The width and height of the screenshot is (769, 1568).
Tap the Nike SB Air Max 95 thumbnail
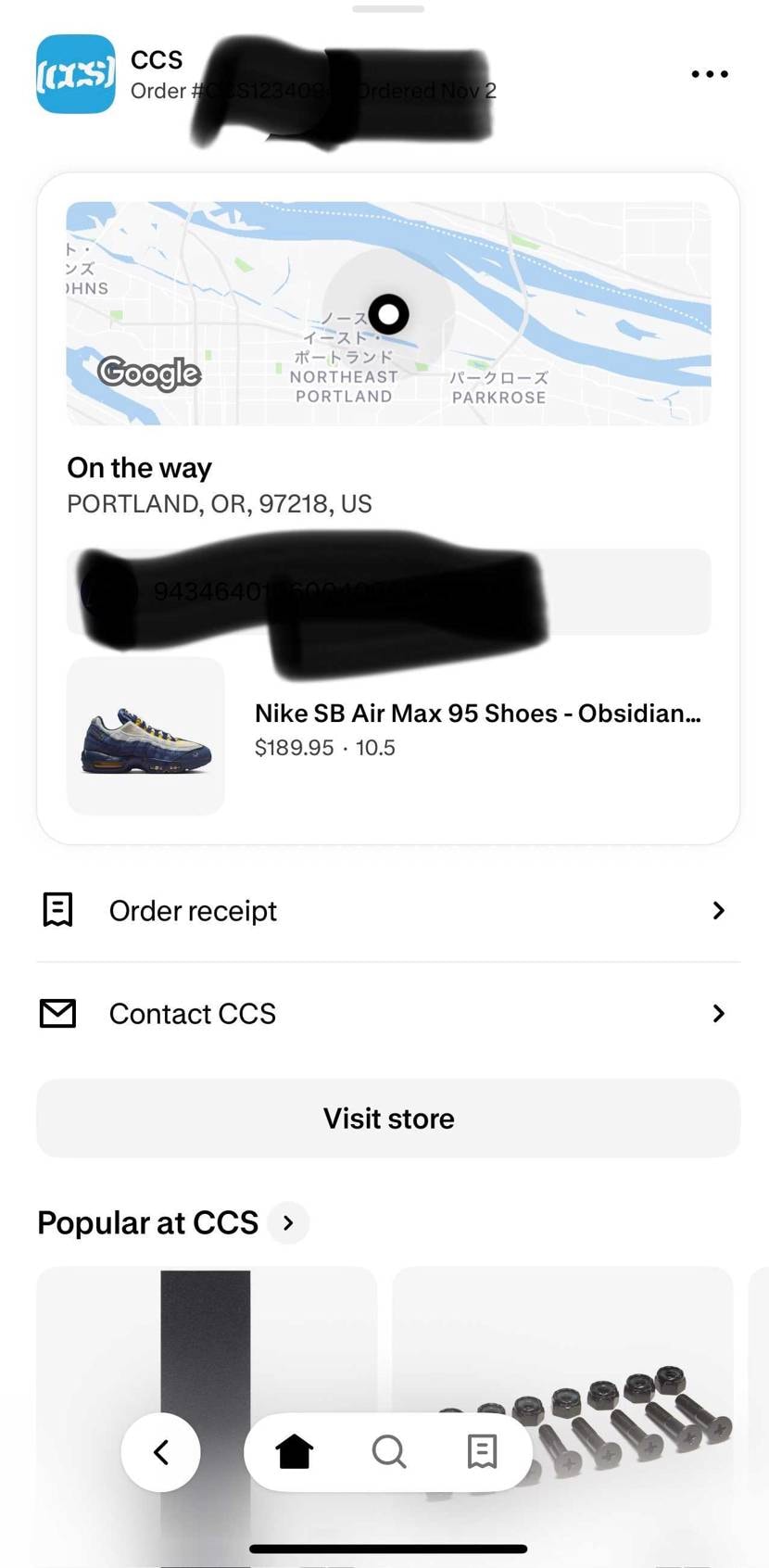145,737
